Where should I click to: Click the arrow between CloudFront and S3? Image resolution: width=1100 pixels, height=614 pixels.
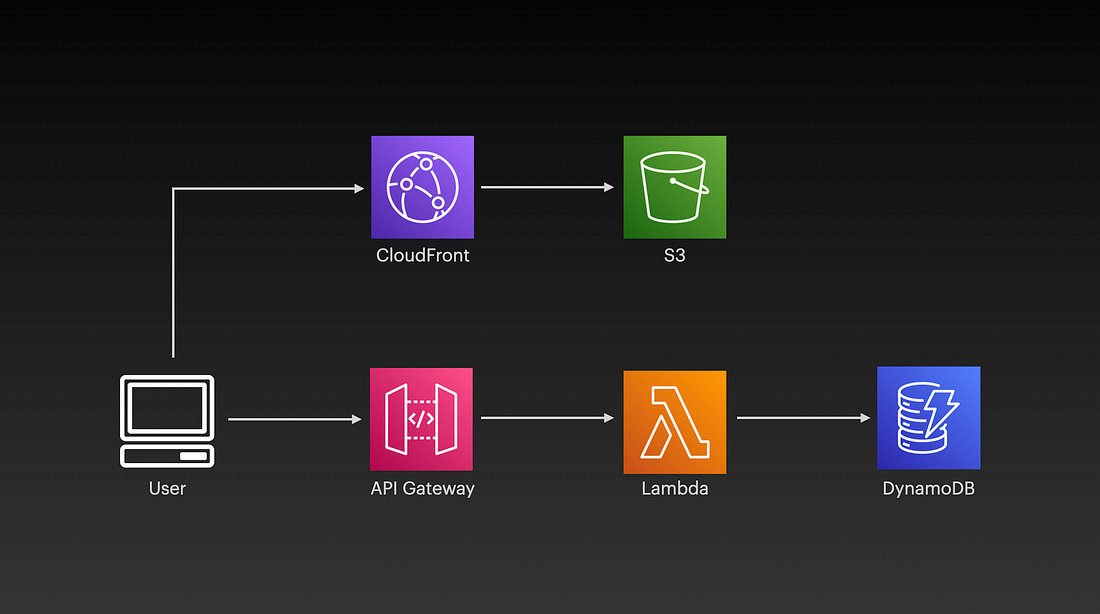coord(548,187)
